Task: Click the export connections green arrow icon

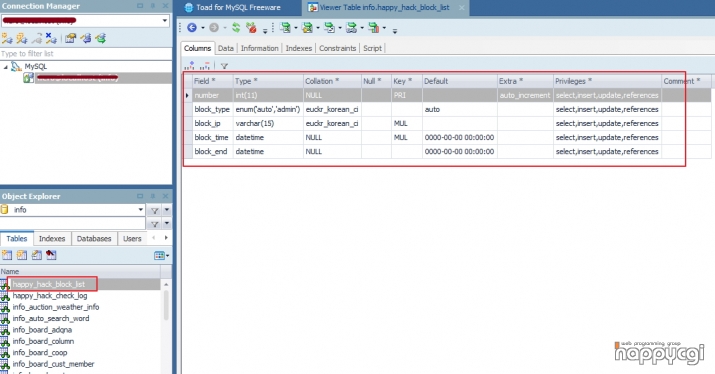Action: [101, 39]
